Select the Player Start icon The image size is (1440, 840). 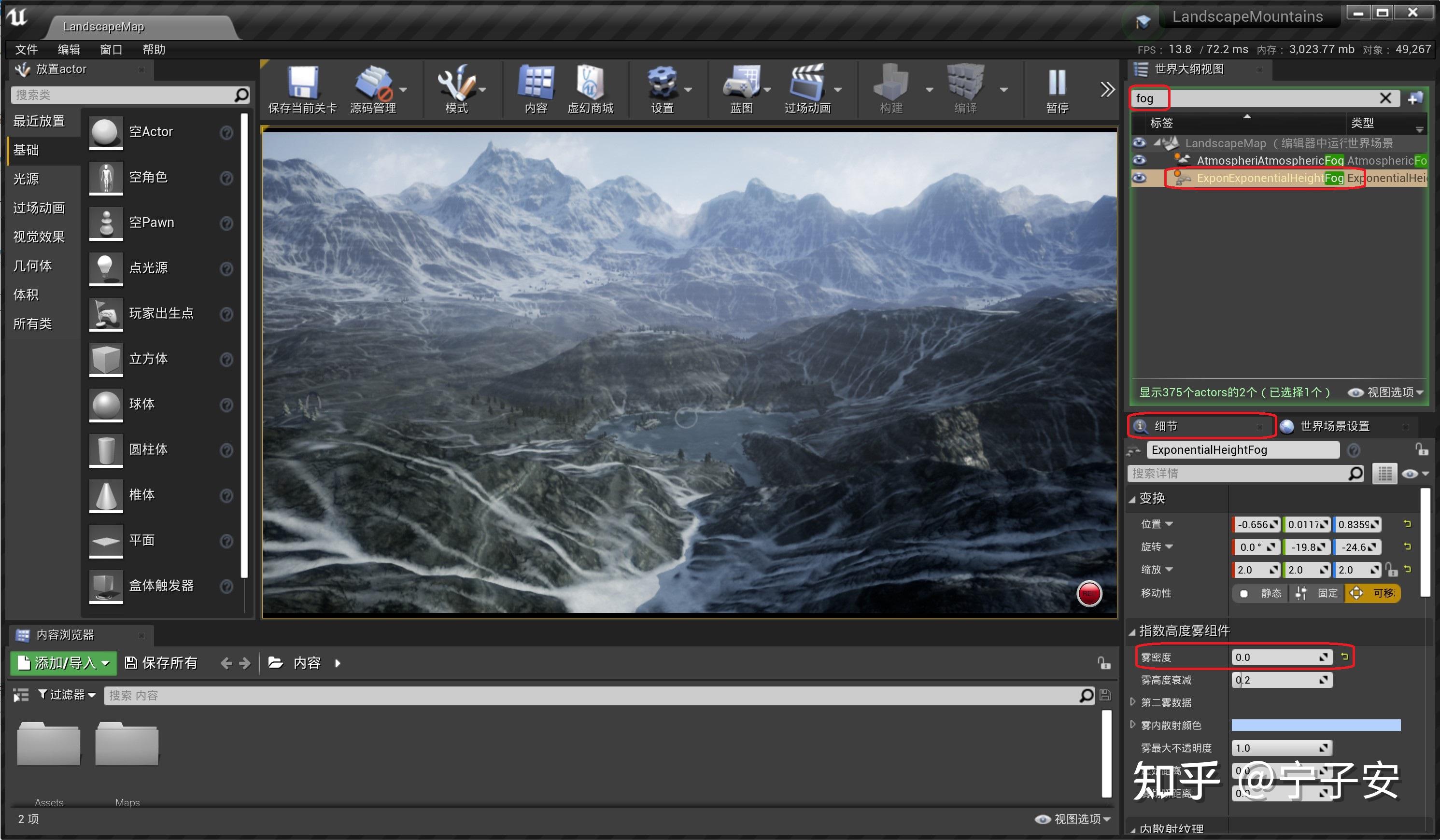click(106, 314)
